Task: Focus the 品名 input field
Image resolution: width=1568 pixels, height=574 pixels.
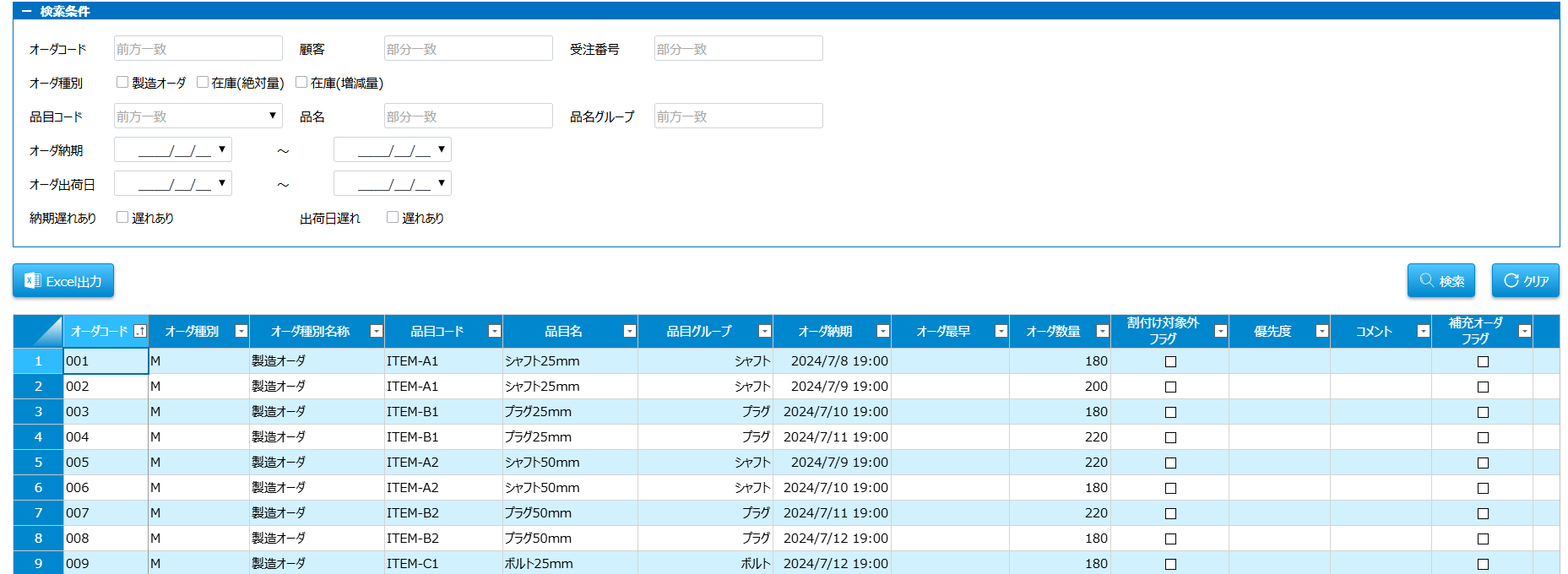Action: pyautogui.click(x=469, y=116)
